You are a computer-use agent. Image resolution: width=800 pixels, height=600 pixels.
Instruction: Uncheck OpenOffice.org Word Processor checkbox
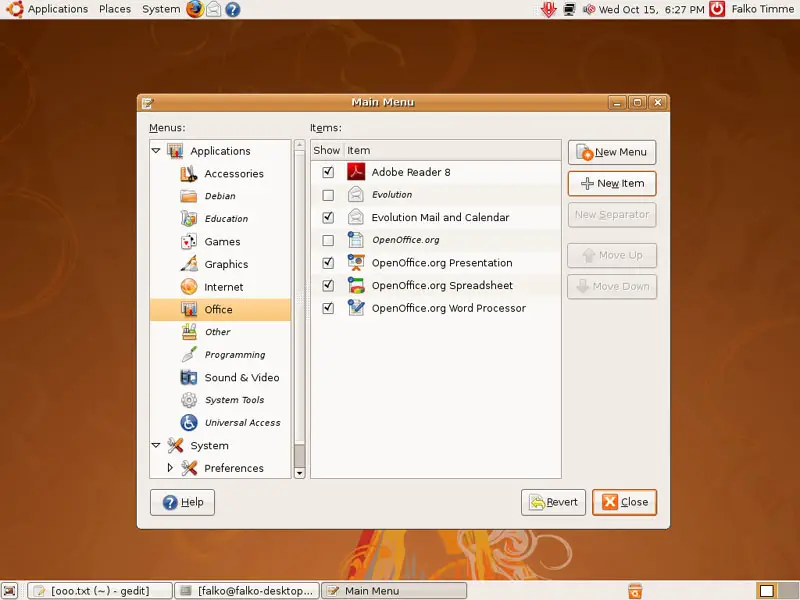(x=328, y=308)
